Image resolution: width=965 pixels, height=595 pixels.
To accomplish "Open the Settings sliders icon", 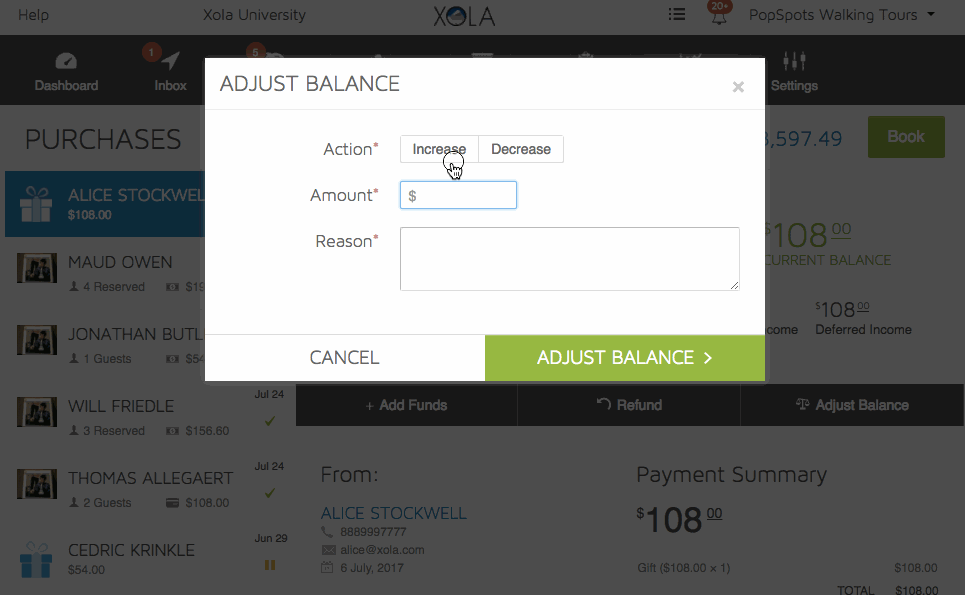I will tap(794, 61).
